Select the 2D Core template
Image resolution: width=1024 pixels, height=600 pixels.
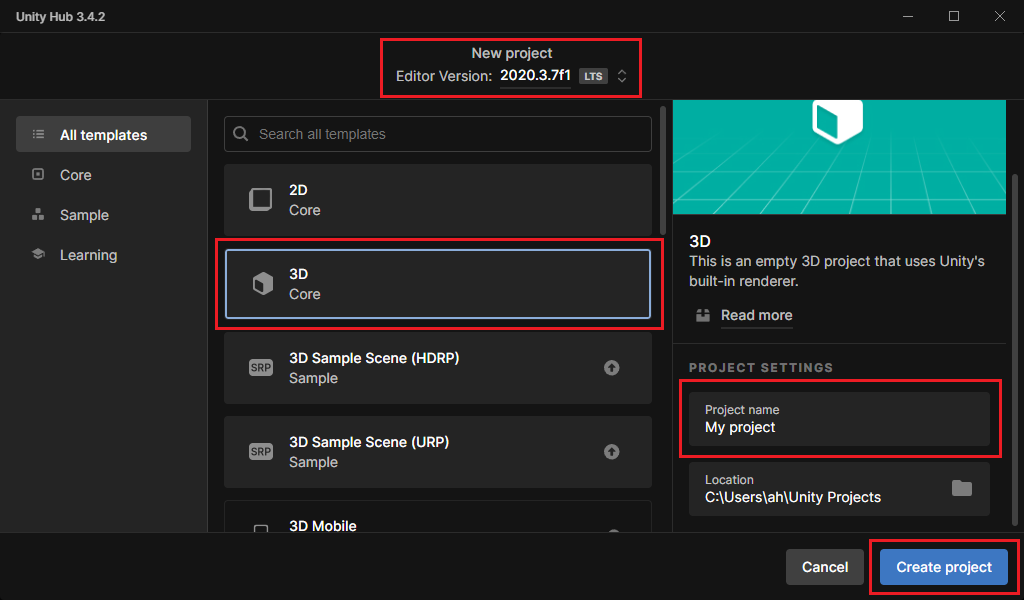pos(438,200)
